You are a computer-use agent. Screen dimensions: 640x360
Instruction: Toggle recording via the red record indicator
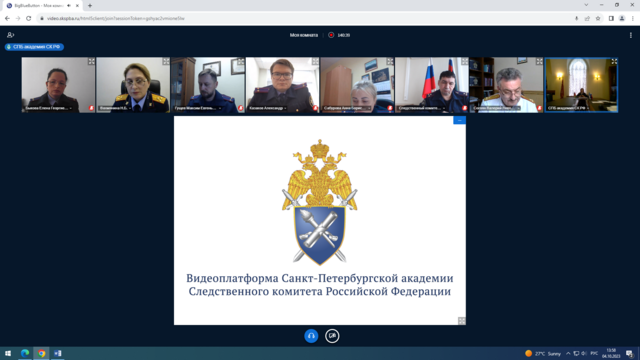[331, 35]
